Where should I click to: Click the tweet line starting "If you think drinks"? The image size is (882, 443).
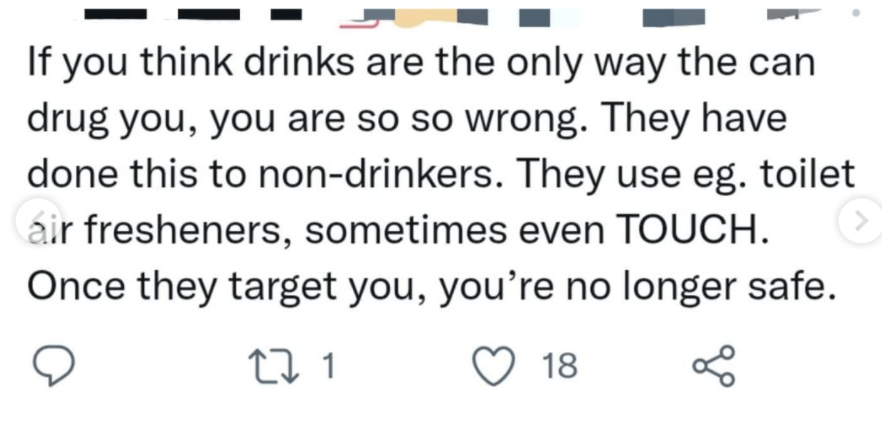pyautogui.click(x=421, y=64)
